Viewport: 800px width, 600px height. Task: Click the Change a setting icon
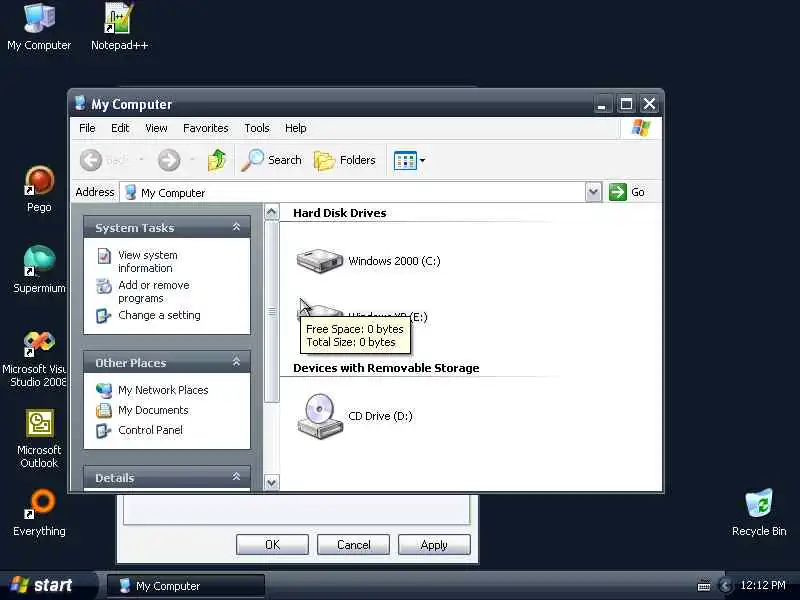click(104, 316)
